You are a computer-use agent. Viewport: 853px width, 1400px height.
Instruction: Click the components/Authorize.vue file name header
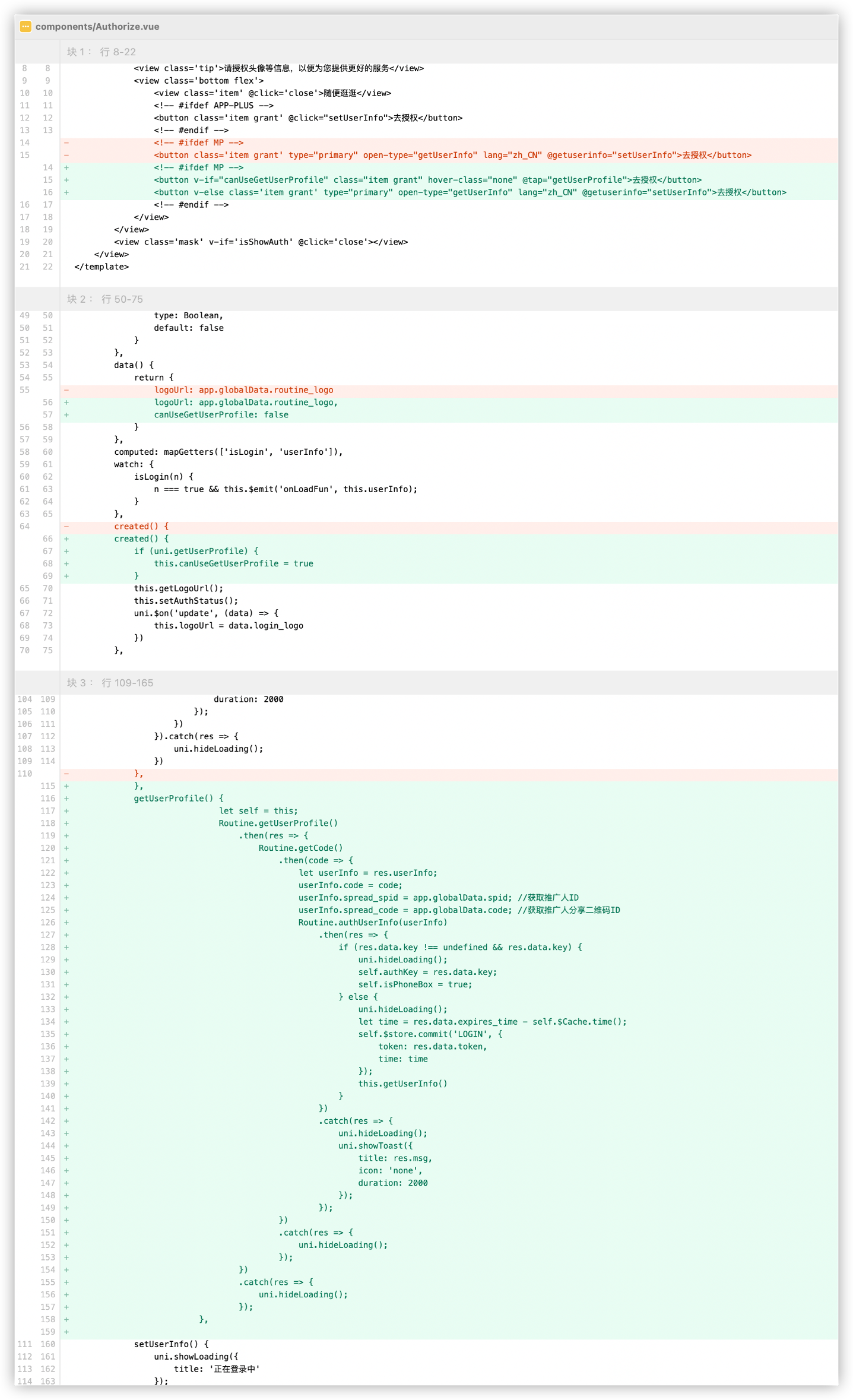click(x=97, y=26)
